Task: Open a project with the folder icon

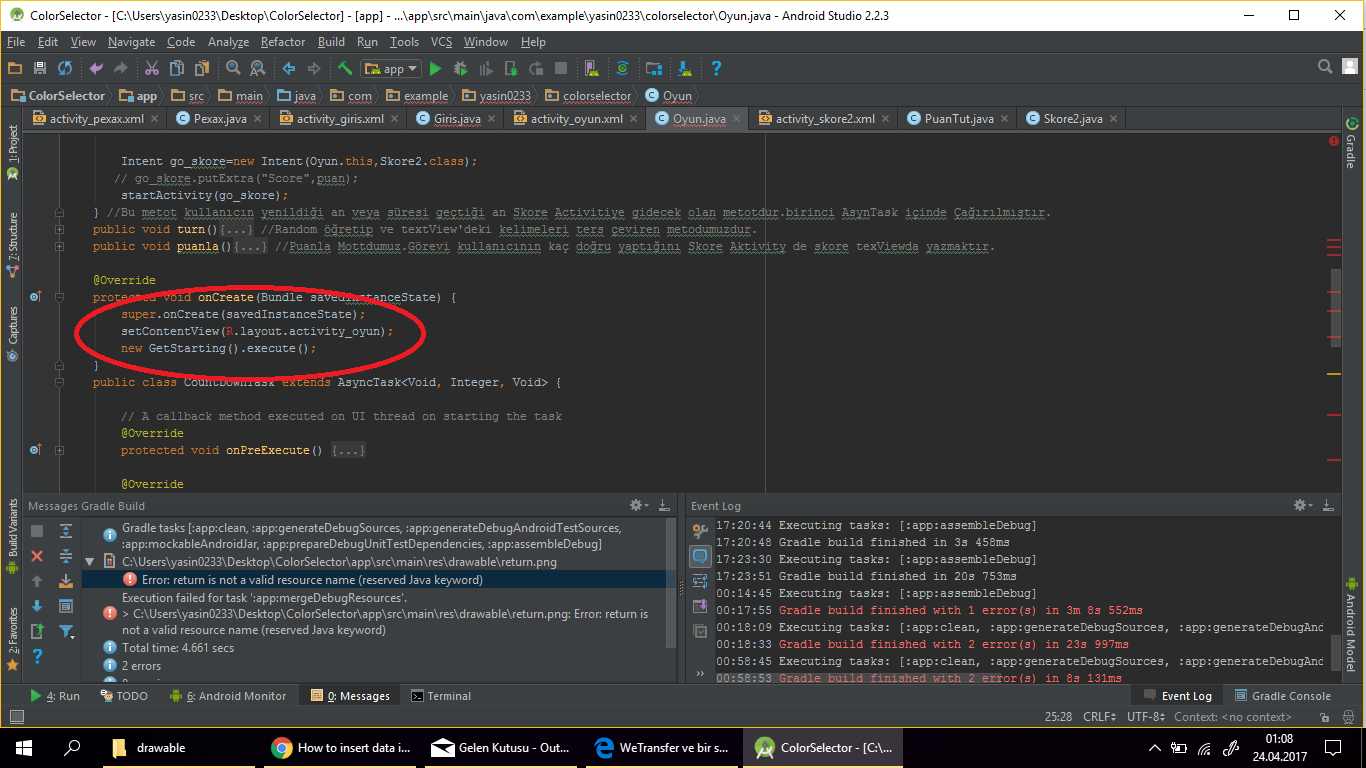Action: (14, 68)
